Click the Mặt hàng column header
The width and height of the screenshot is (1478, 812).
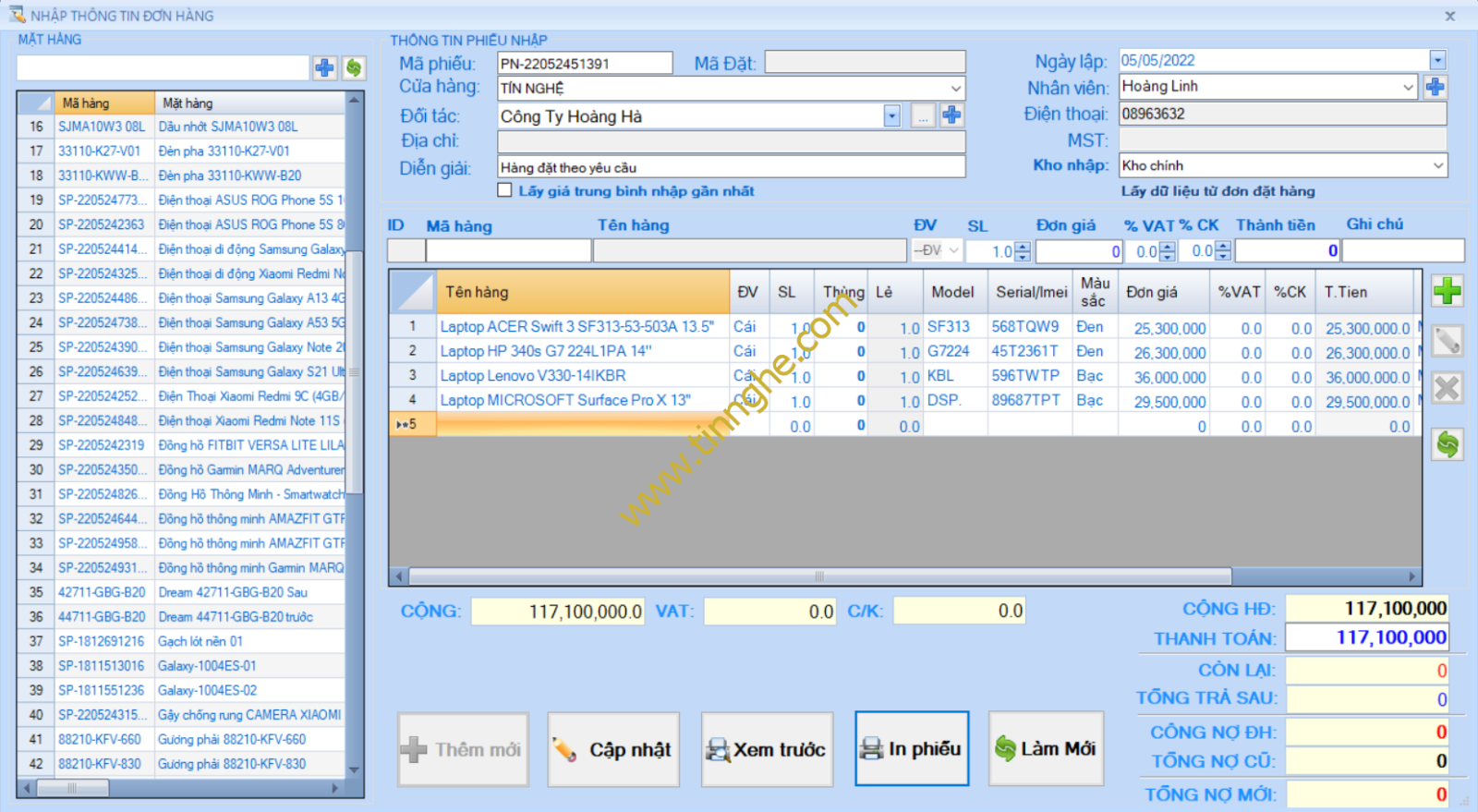click(x=249, y=103)
